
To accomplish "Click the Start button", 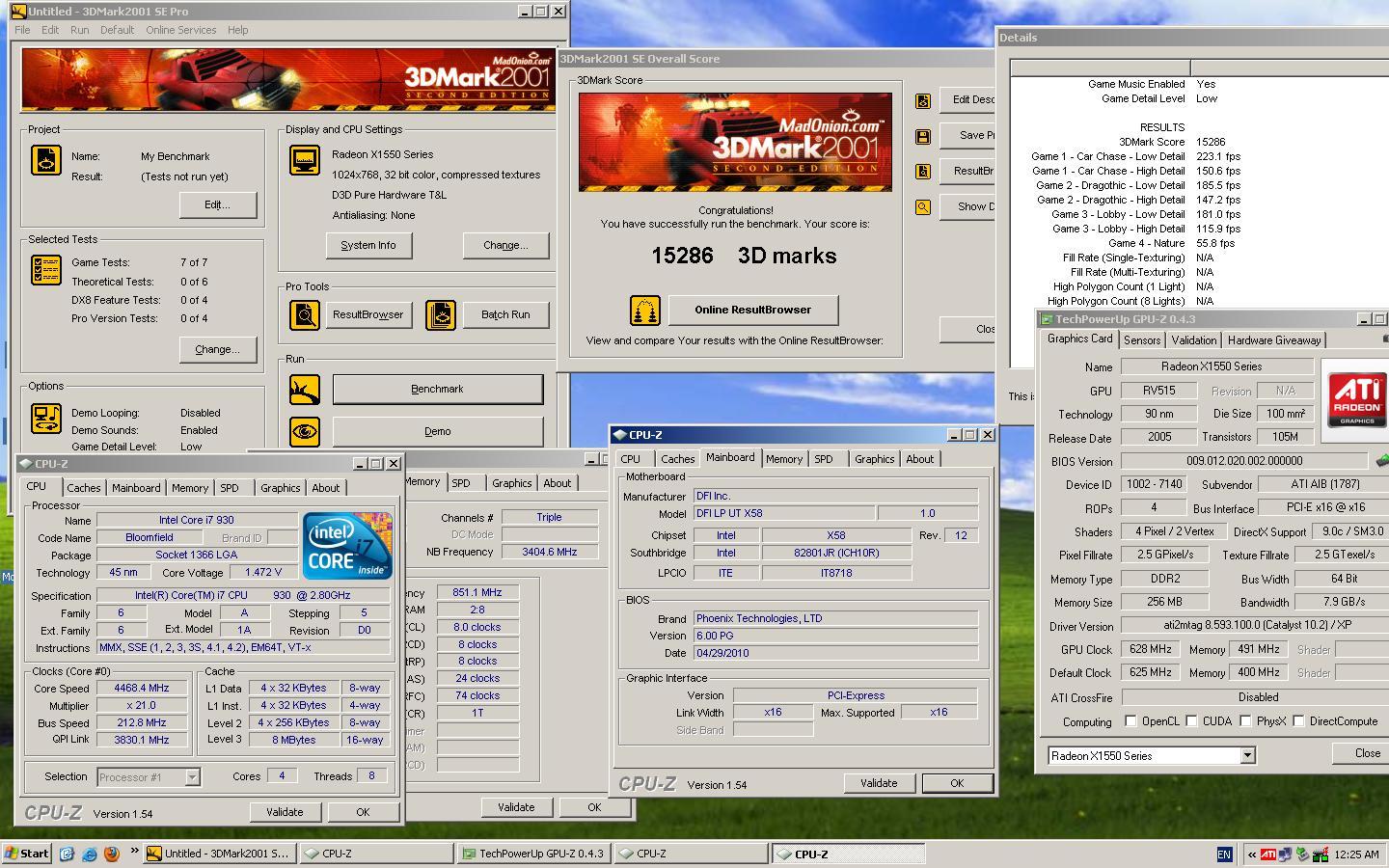I will [27, 854].
